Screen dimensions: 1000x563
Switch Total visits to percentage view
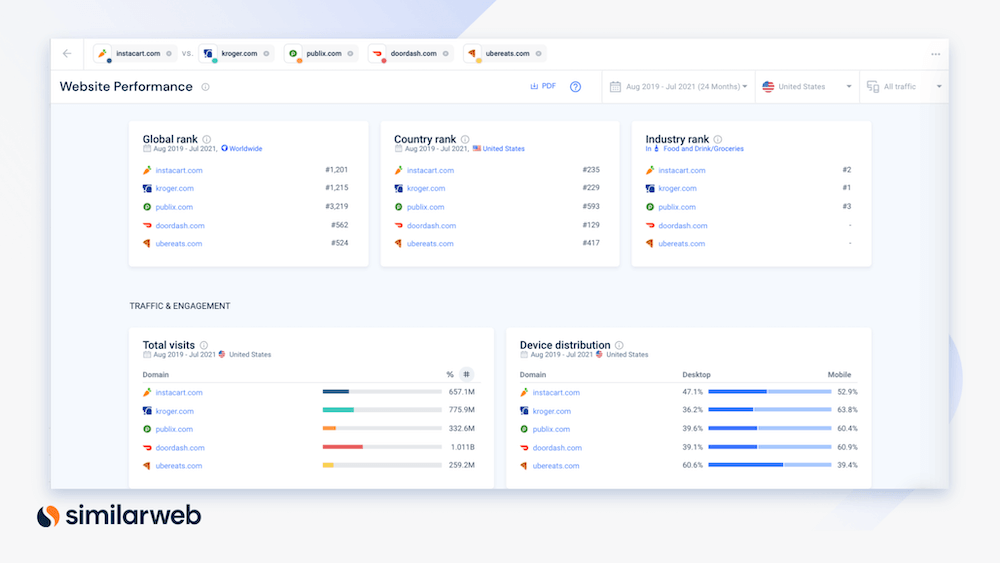pos(450,375)
